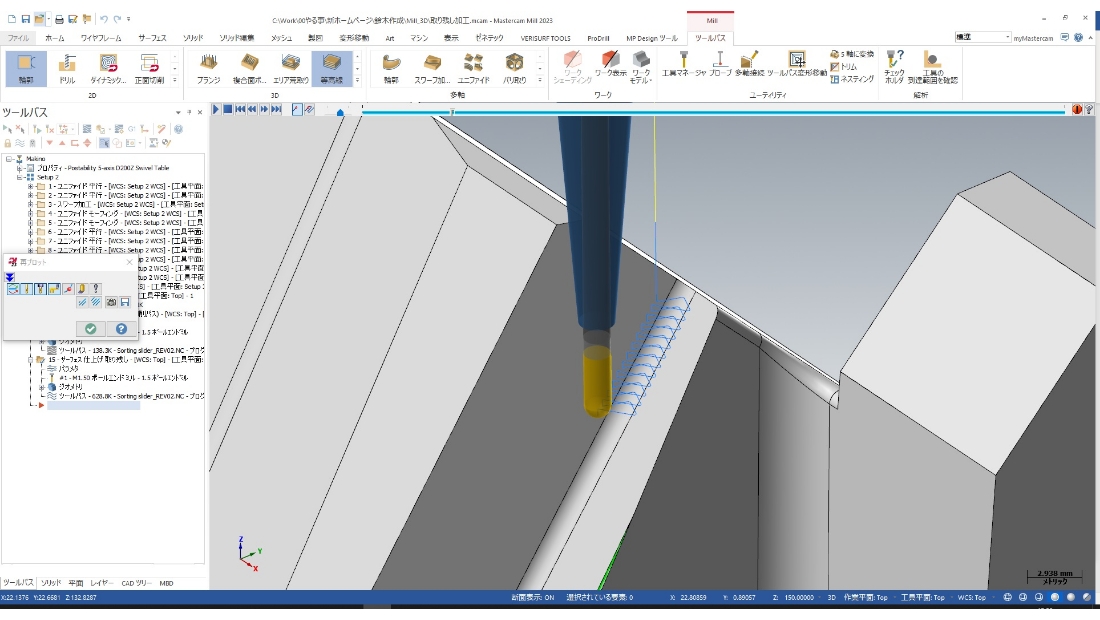The image size is (1100, 620).
Task: Expand 再プロット dialog options with blue chevron
Action: (x=10, y=277)
